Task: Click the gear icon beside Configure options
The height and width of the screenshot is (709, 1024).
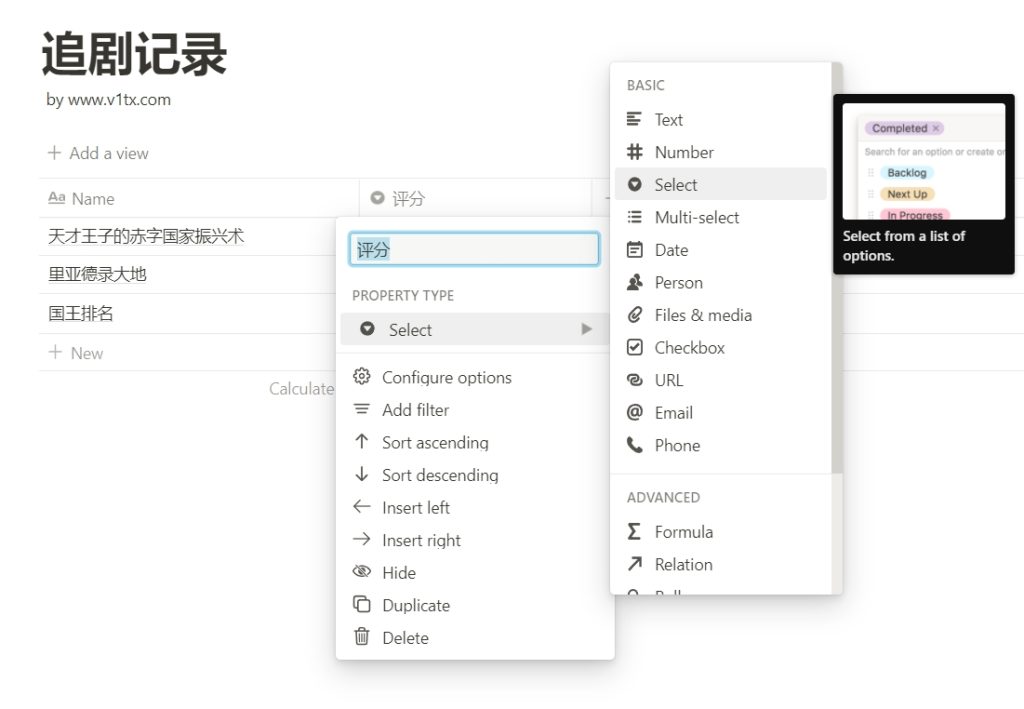Action: click(x=362, y=377)
